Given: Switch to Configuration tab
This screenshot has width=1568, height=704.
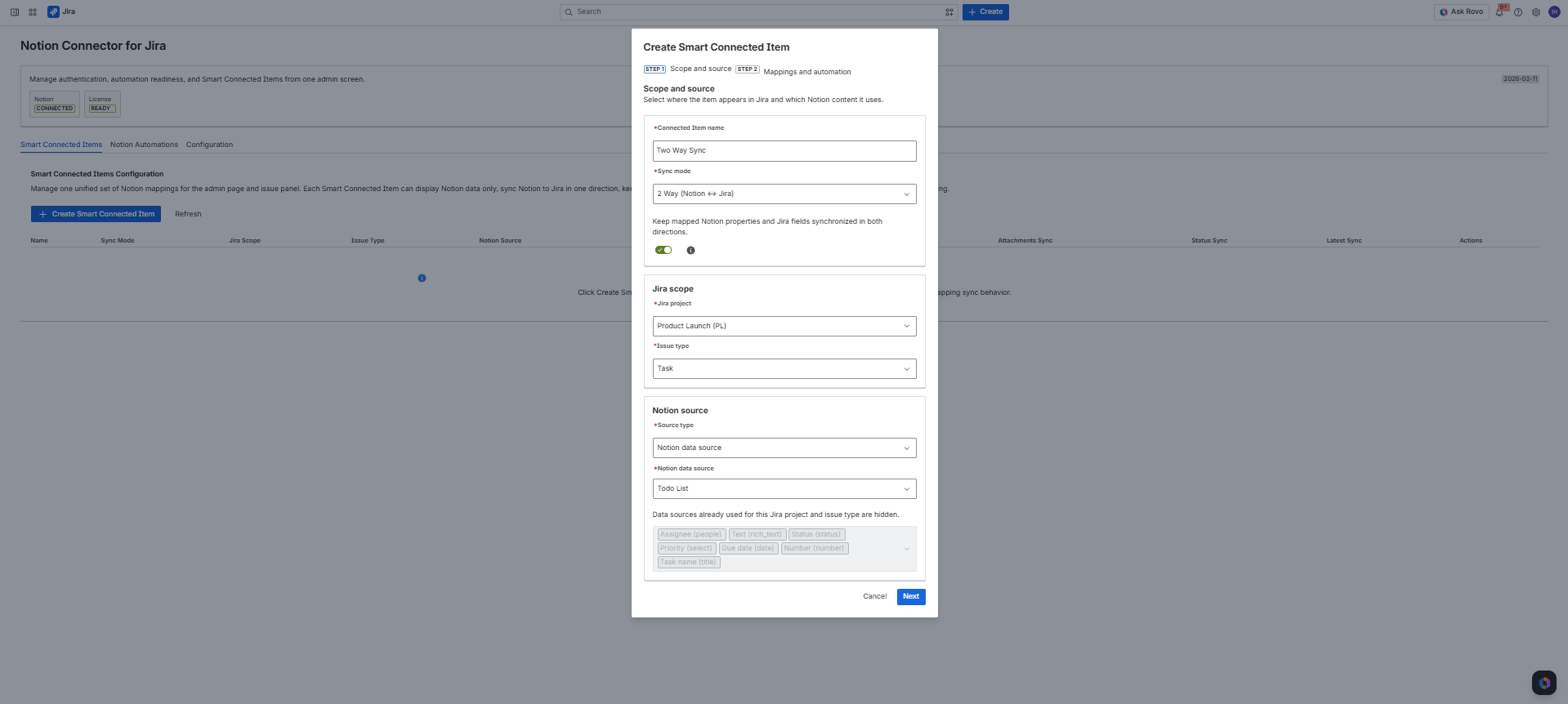Looking at the screenshot, I should [x=209, y=145].
